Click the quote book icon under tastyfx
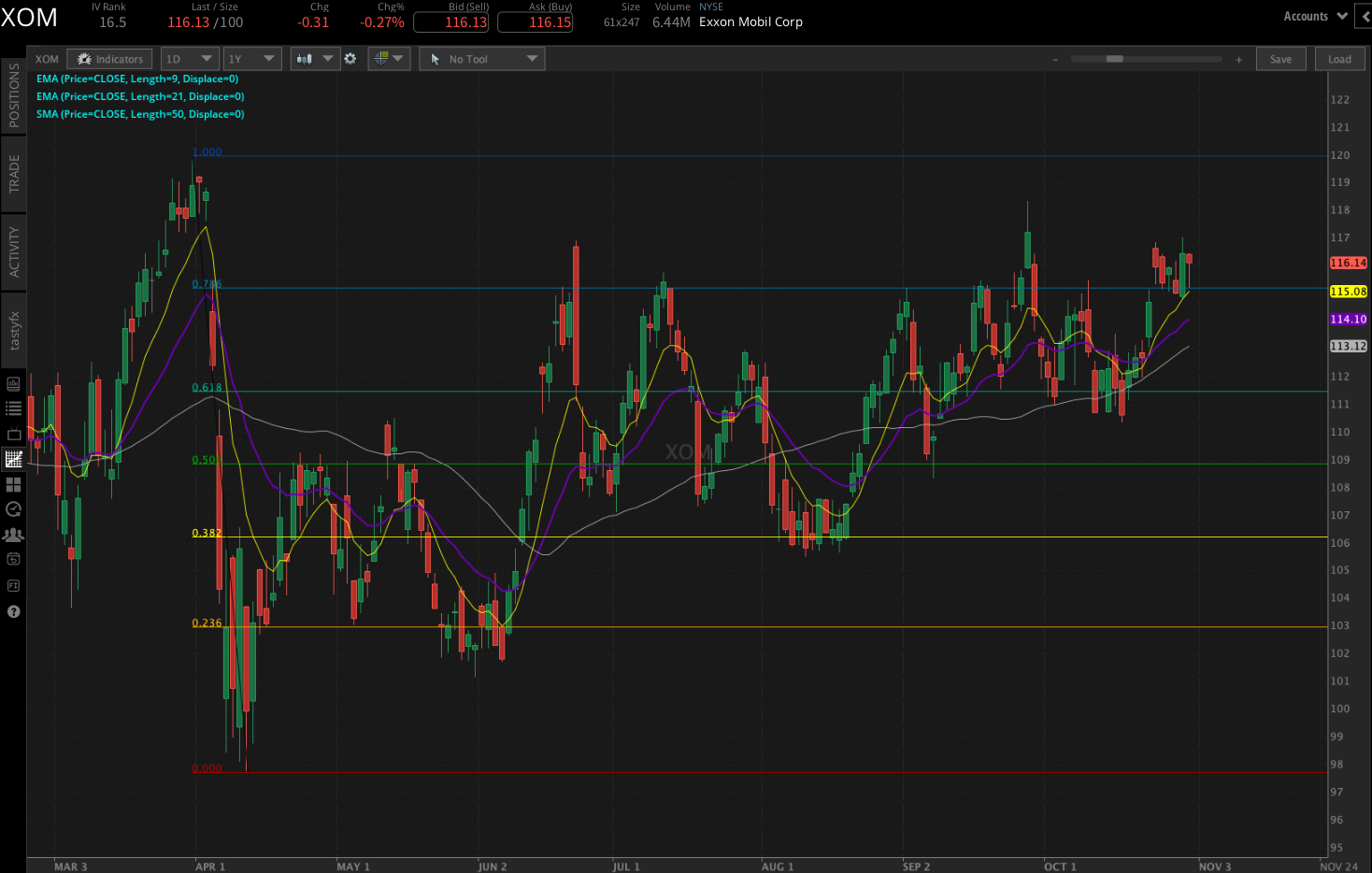1372x873 pixels. point(13,383)
